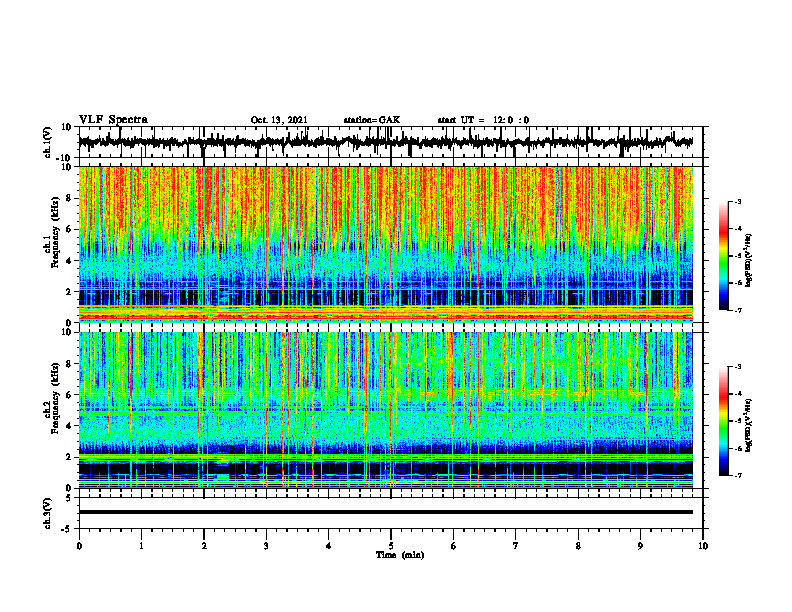Click inside the ch.2 spectrogram panel
This screenshot has height=612, width=792.
click(385, 410)
